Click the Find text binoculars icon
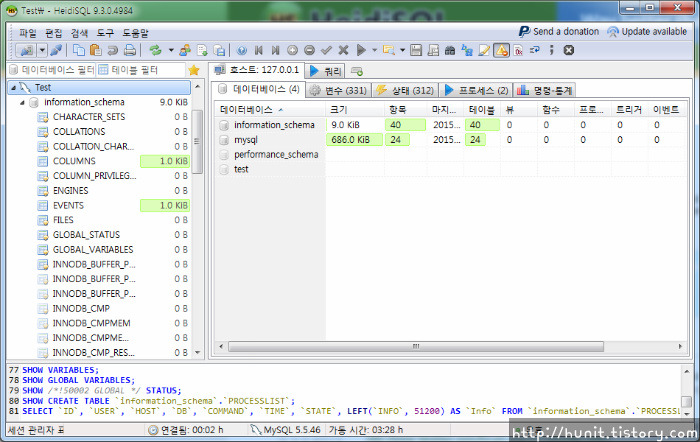This screenshot has height=442, width=700. tap(450, 50)
